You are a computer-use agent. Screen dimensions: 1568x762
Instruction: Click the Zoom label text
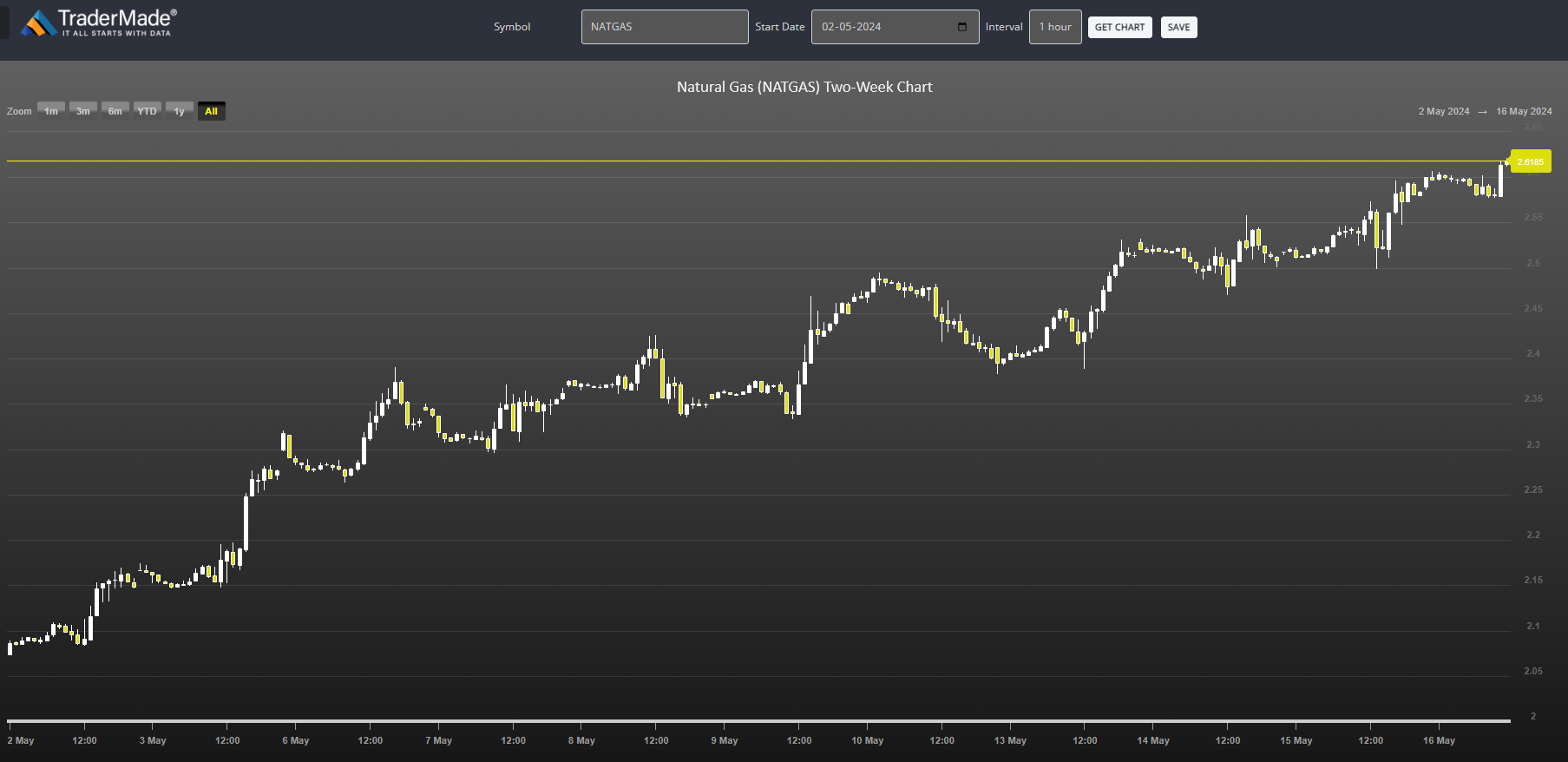click(19, 111)
